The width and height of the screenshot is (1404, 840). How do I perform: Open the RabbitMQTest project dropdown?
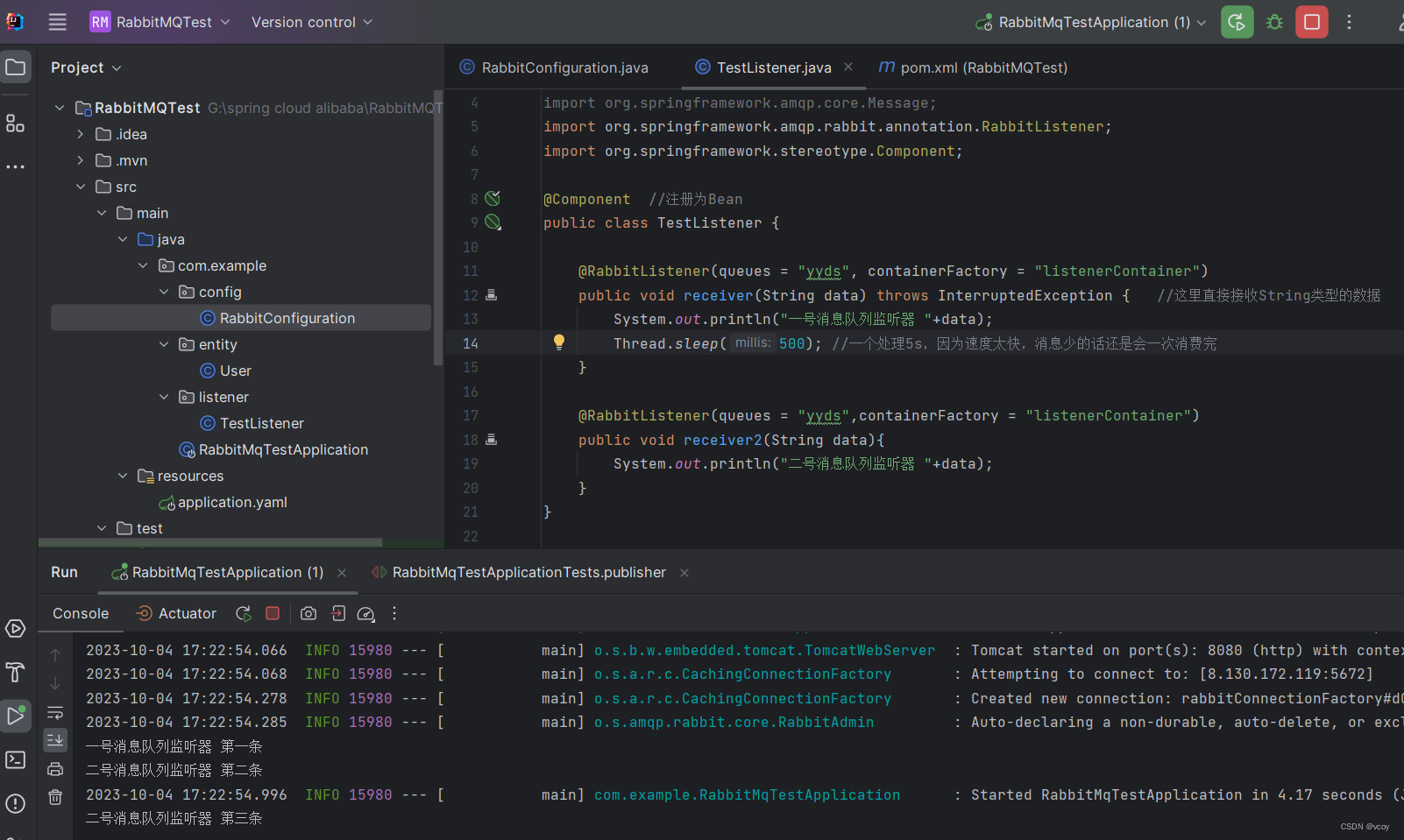point(160,22)
